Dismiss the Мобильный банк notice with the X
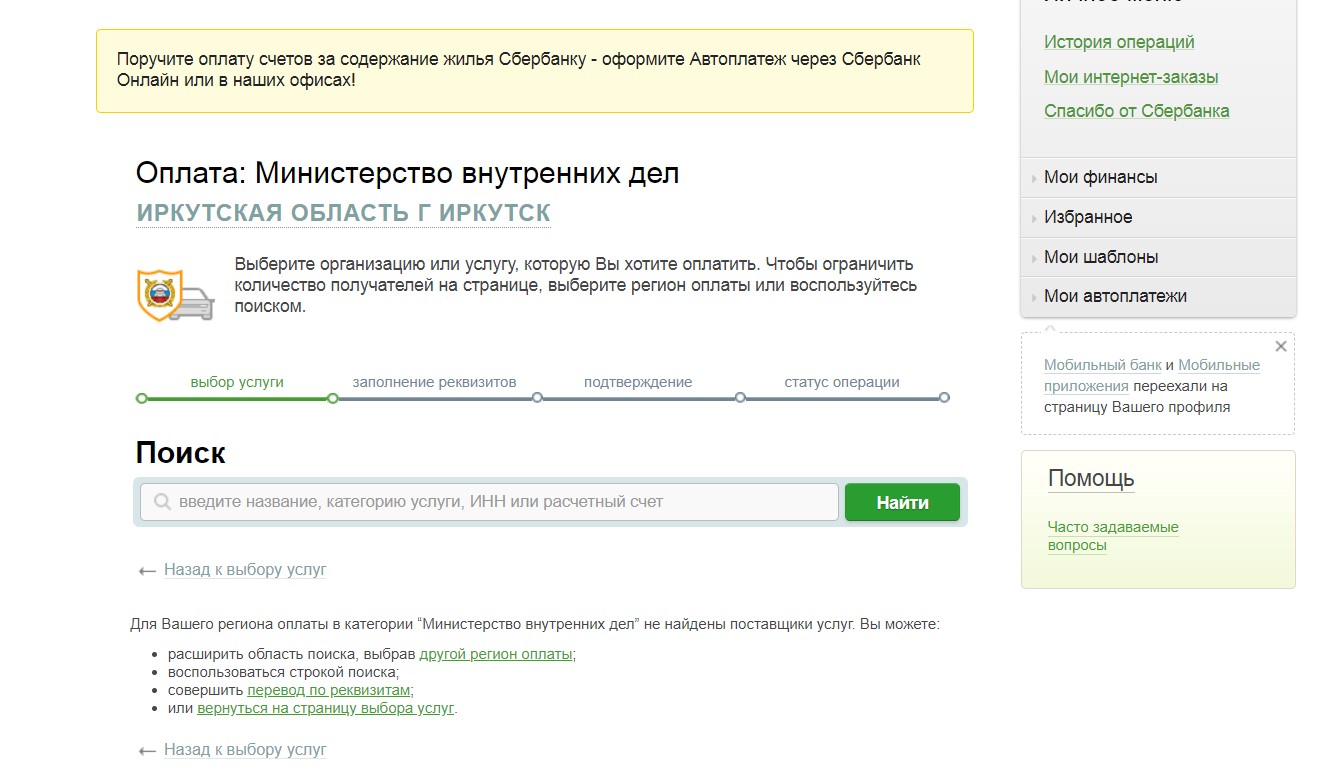 point(1280,346)
